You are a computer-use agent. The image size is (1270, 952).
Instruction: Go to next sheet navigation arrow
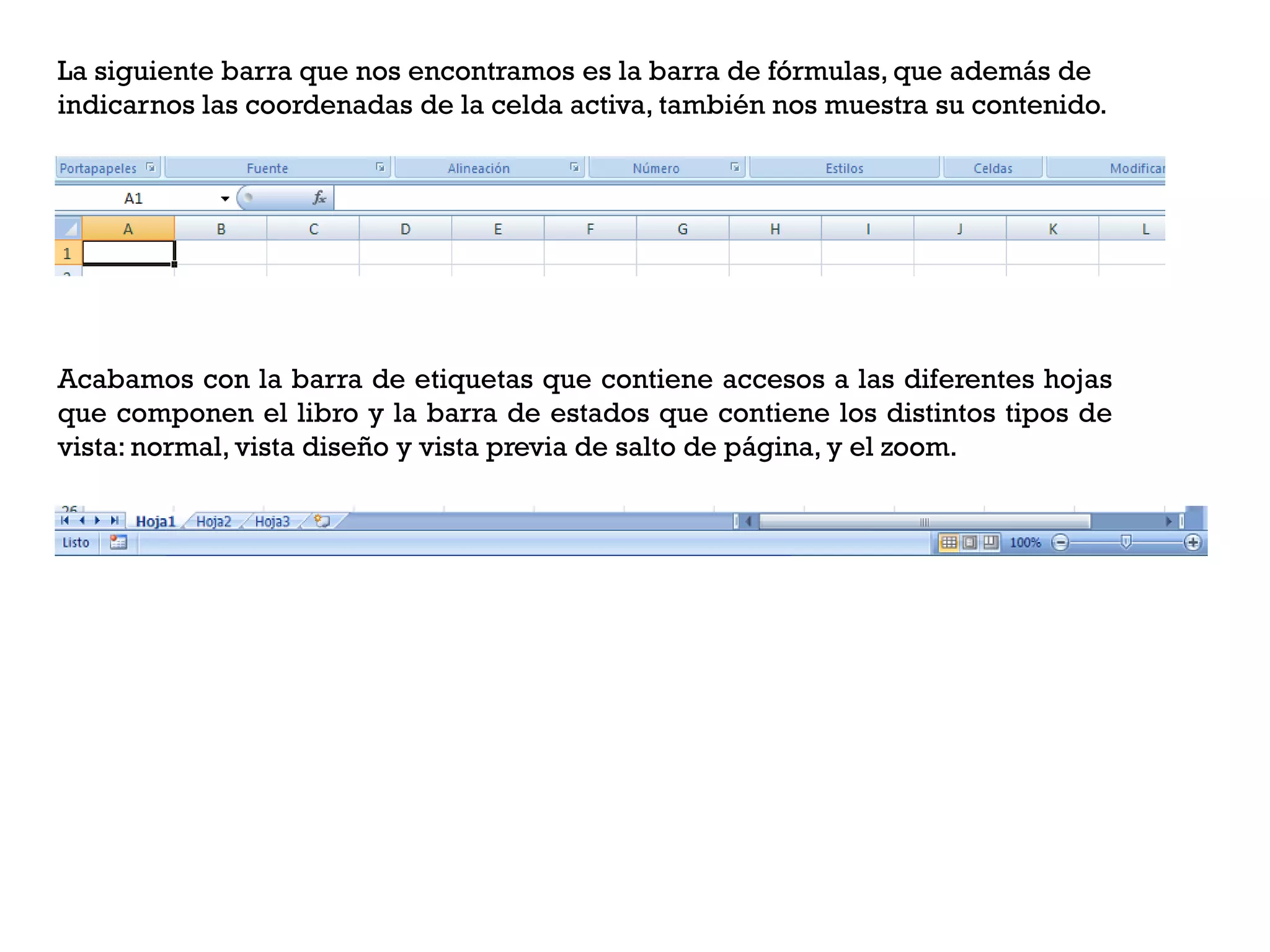(97, 521)
